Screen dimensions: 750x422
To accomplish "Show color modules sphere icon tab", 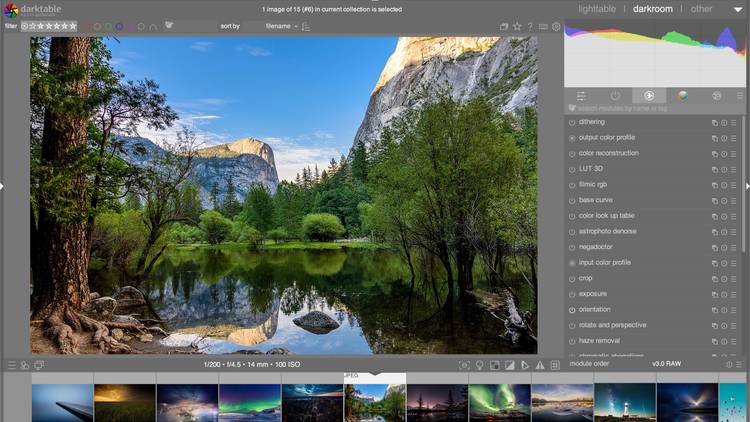I will tap(683, 96).
